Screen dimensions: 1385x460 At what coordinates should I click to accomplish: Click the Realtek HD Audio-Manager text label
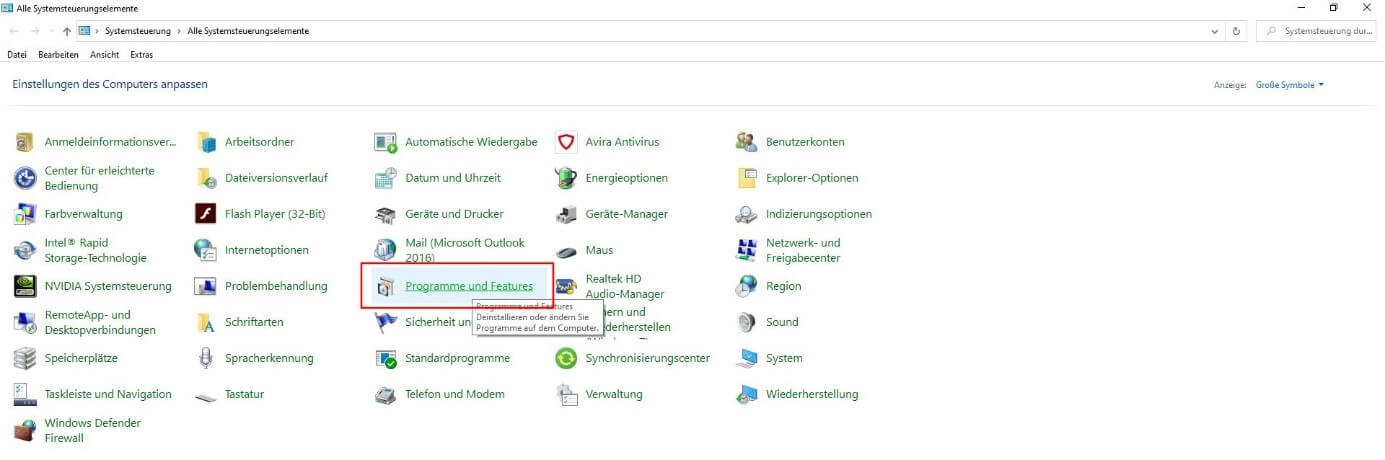pos(625,286)
